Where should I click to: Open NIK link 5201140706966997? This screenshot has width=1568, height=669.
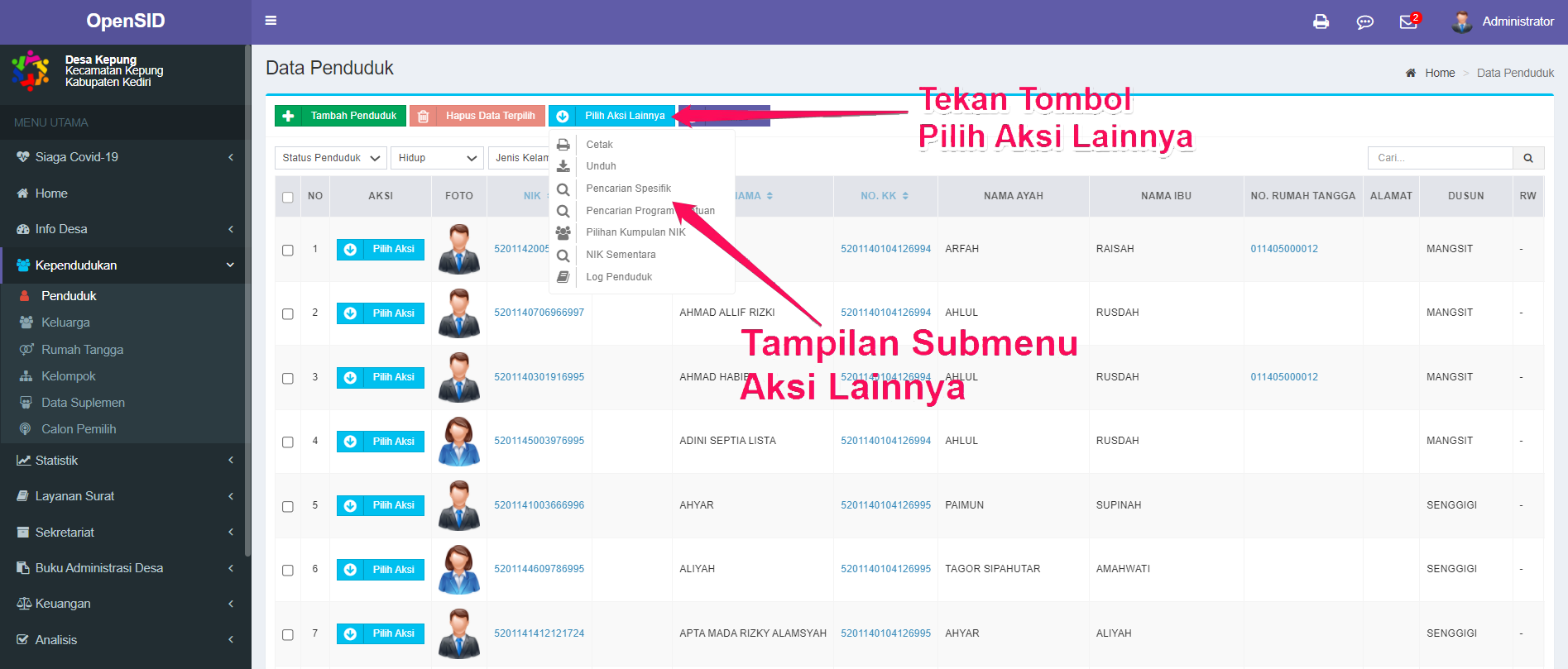tap(539, 313)
